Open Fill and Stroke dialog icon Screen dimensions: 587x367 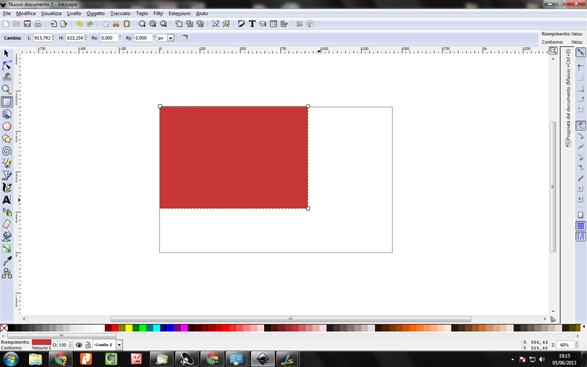[x=241, y=24]
